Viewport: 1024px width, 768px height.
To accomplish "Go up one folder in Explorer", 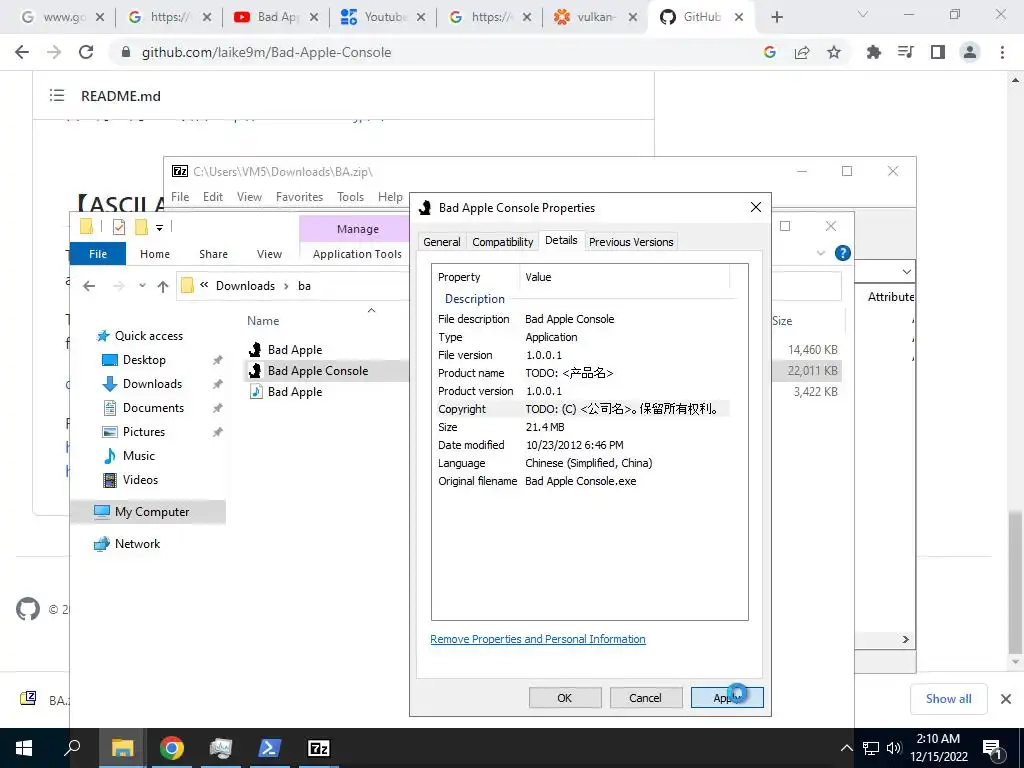I will click(x=163, y=286).
